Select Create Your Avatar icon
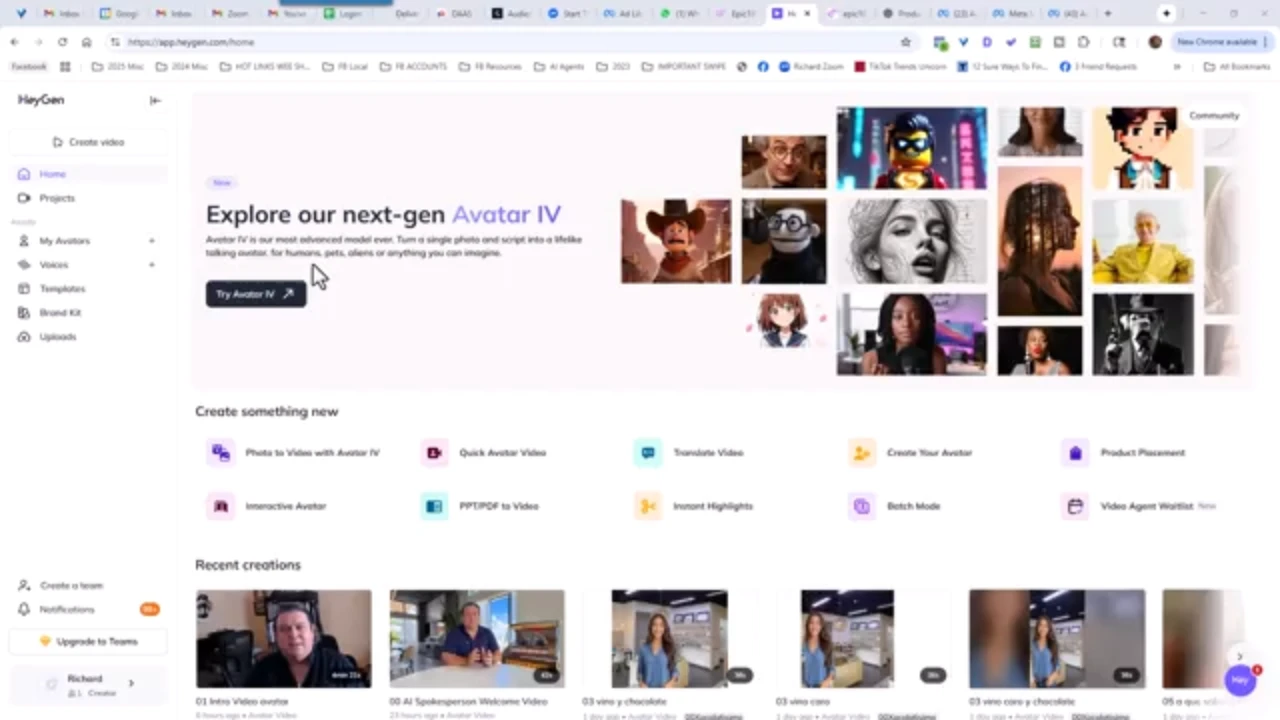 click(x=861, y=453)
